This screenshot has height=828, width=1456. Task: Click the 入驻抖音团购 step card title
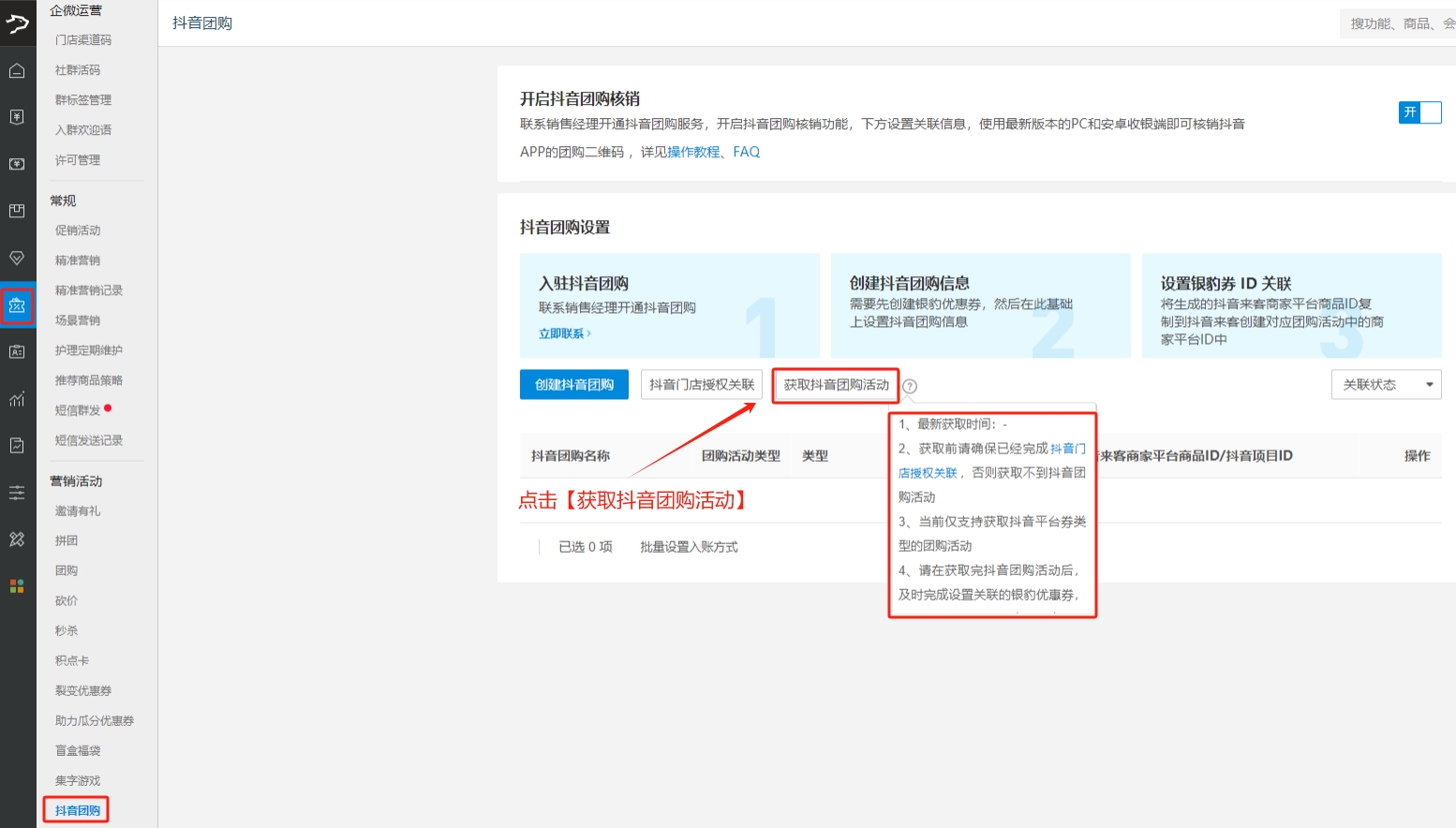(x=584, y=283)
